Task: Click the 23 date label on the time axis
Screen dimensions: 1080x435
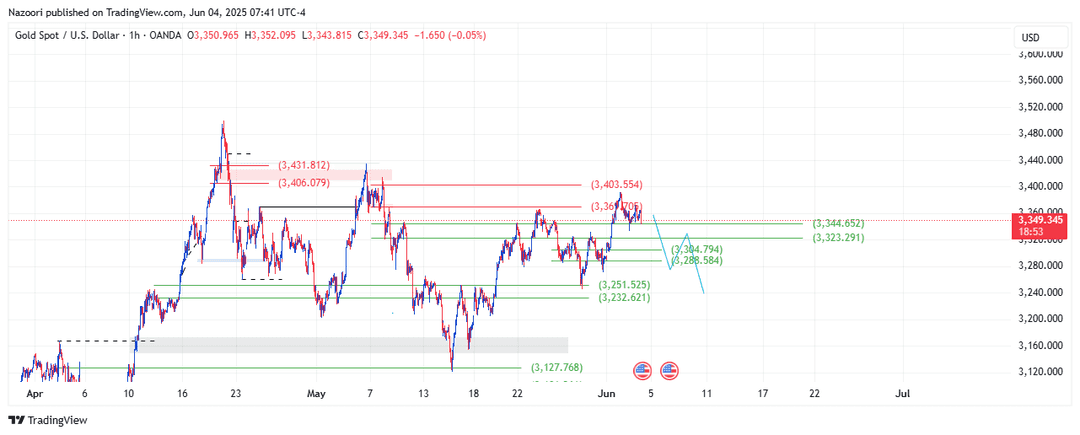Action: [236, 394]
